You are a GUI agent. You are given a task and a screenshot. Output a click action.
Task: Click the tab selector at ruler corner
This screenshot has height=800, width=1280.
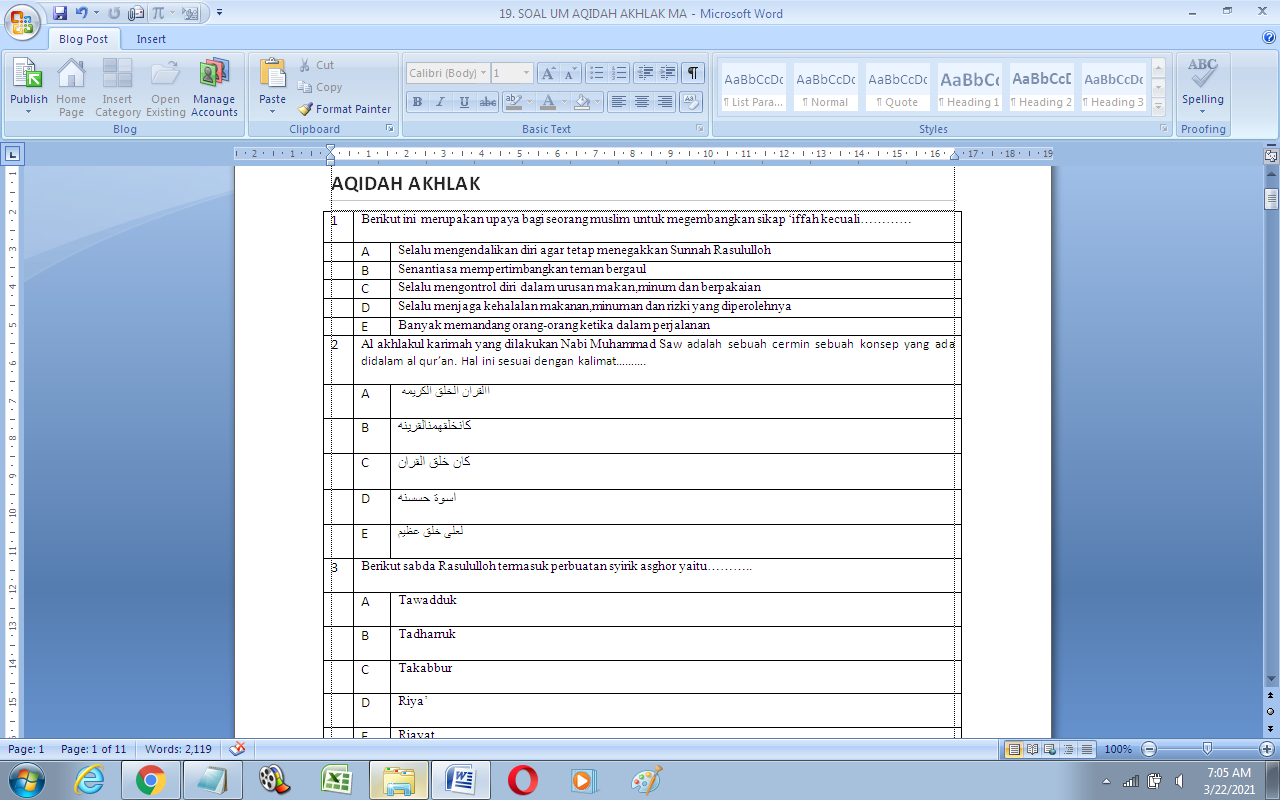12,154
